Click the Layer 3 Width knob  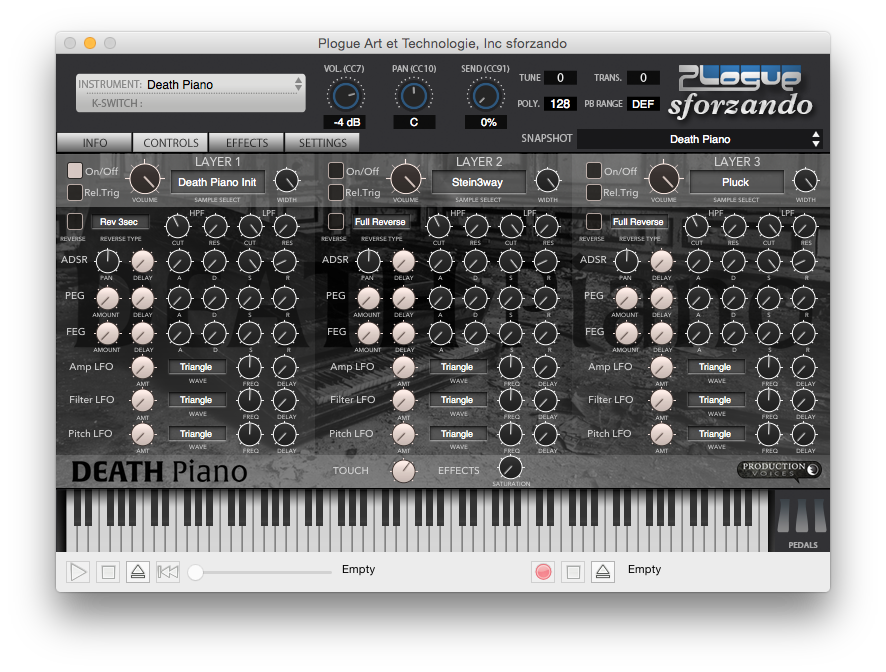pos(806,181)
